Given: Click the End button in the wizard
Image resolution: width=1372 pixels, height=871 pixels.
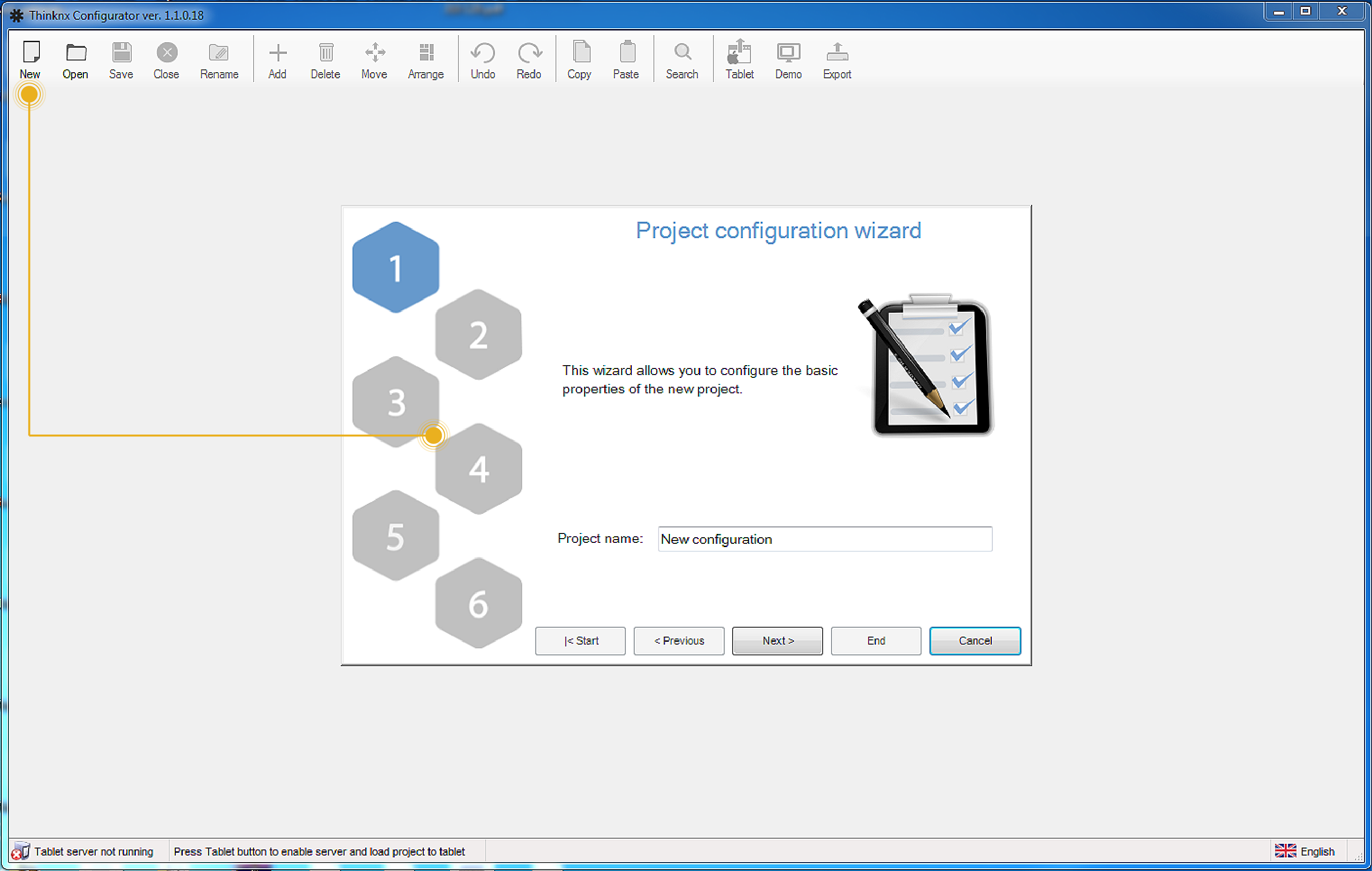Looking at the screenshot, I should coord(876,641).
